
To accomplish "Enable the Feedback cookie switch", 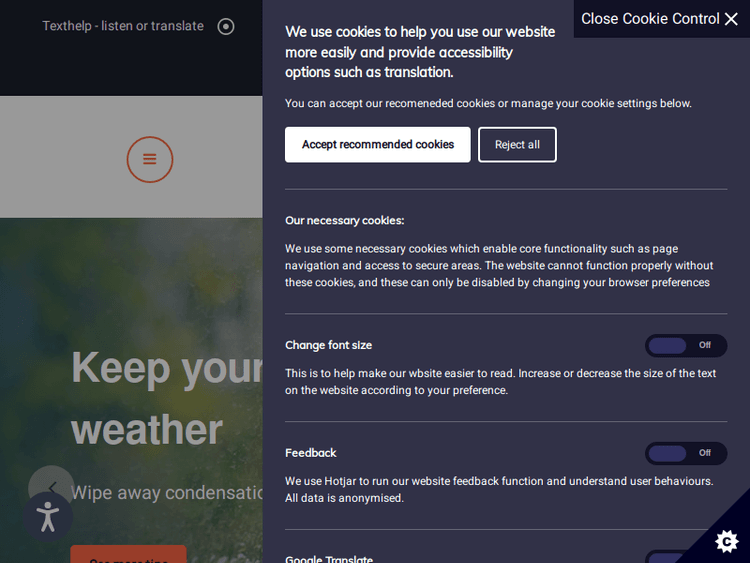I will [685, 453].
